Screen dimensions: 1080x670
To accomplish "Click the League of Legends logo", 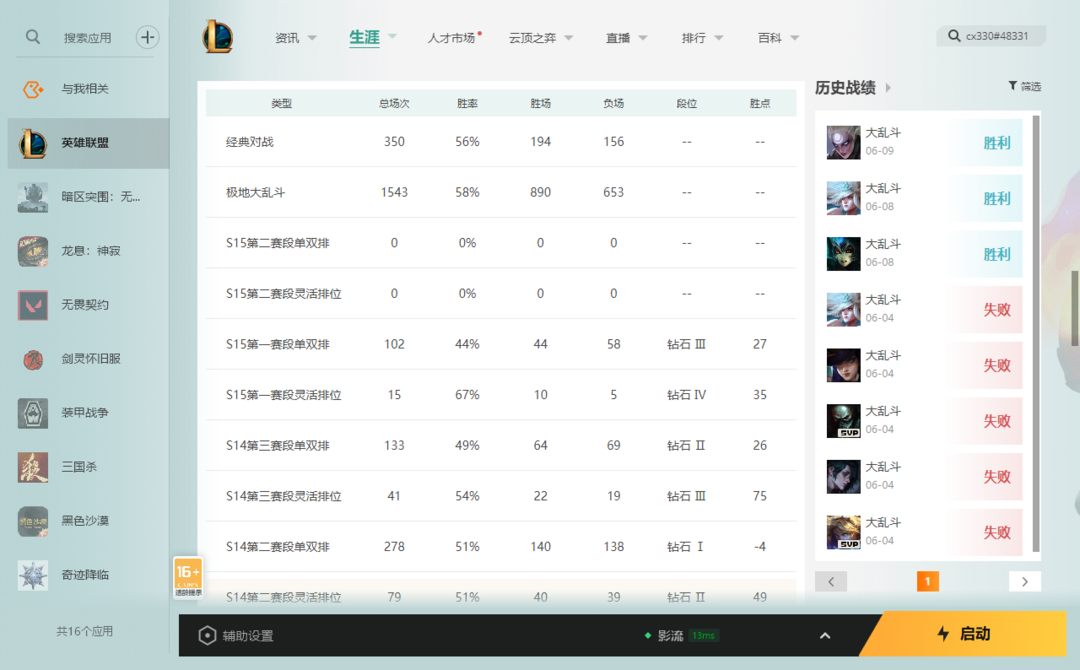I will click(218, 37).
